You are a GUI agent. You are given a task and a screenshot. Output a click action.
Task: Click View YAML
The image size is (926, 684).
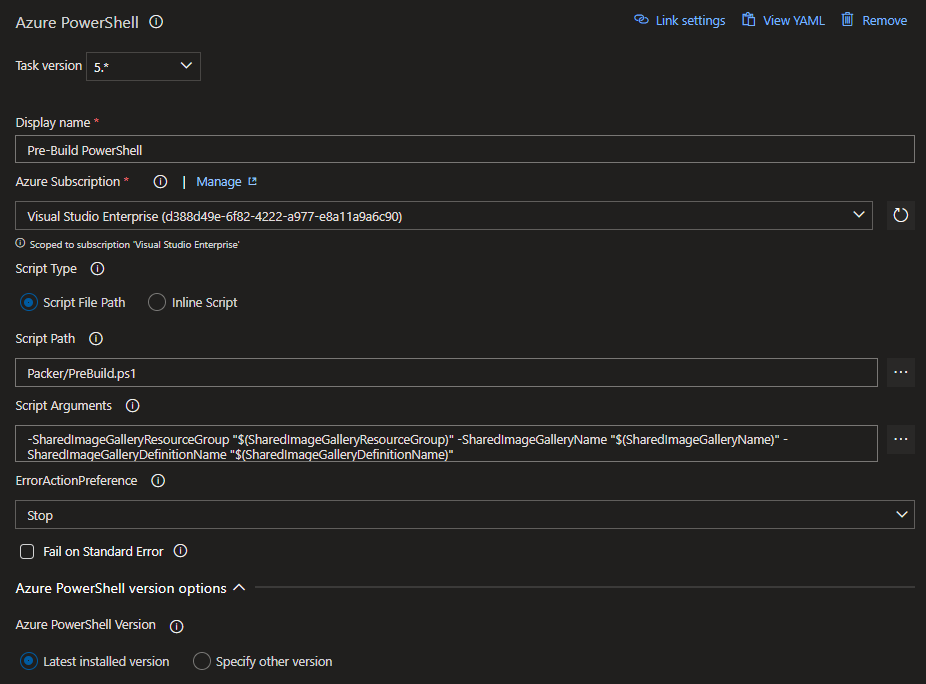point(783,20)
